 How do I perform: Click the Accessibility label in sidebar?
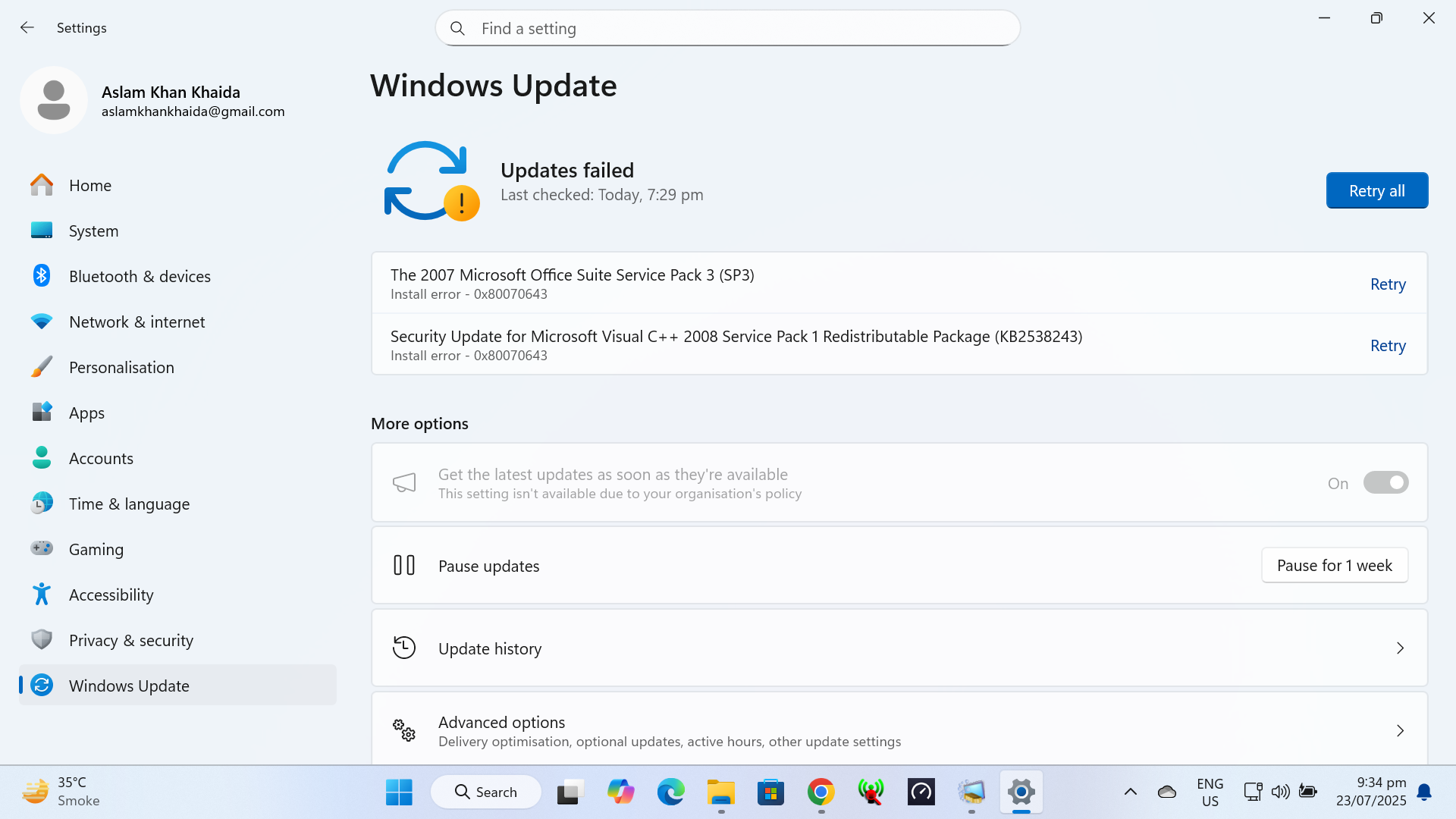(x=111, y=595)
